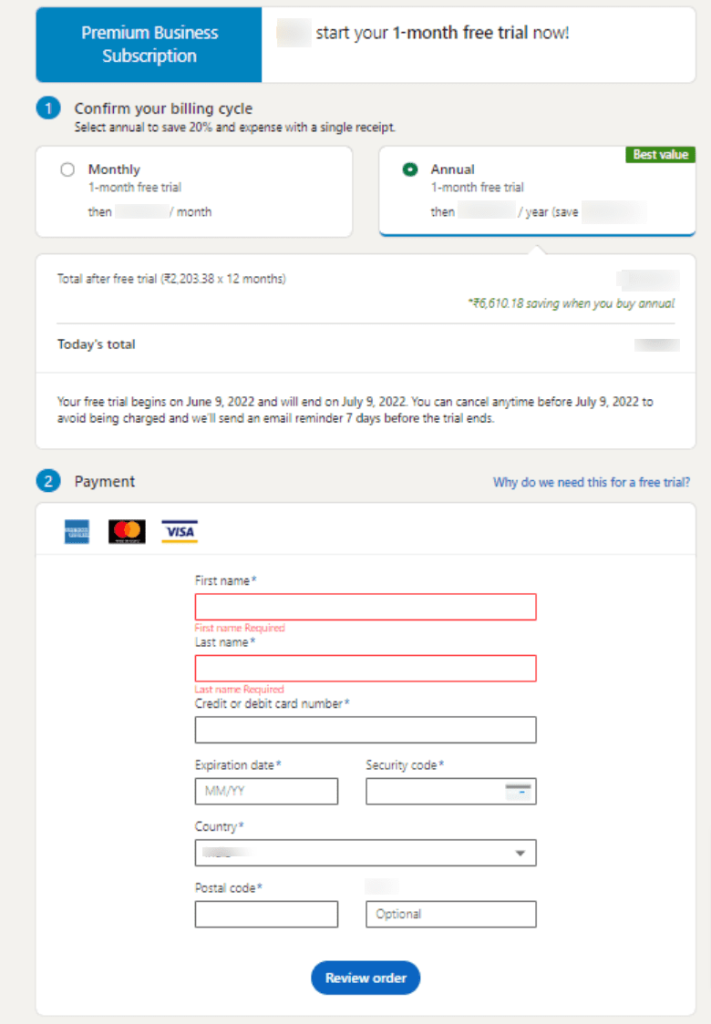Screen dimensions: 711x1024
Task: Click the Best value badge
Action: point(660,155)
